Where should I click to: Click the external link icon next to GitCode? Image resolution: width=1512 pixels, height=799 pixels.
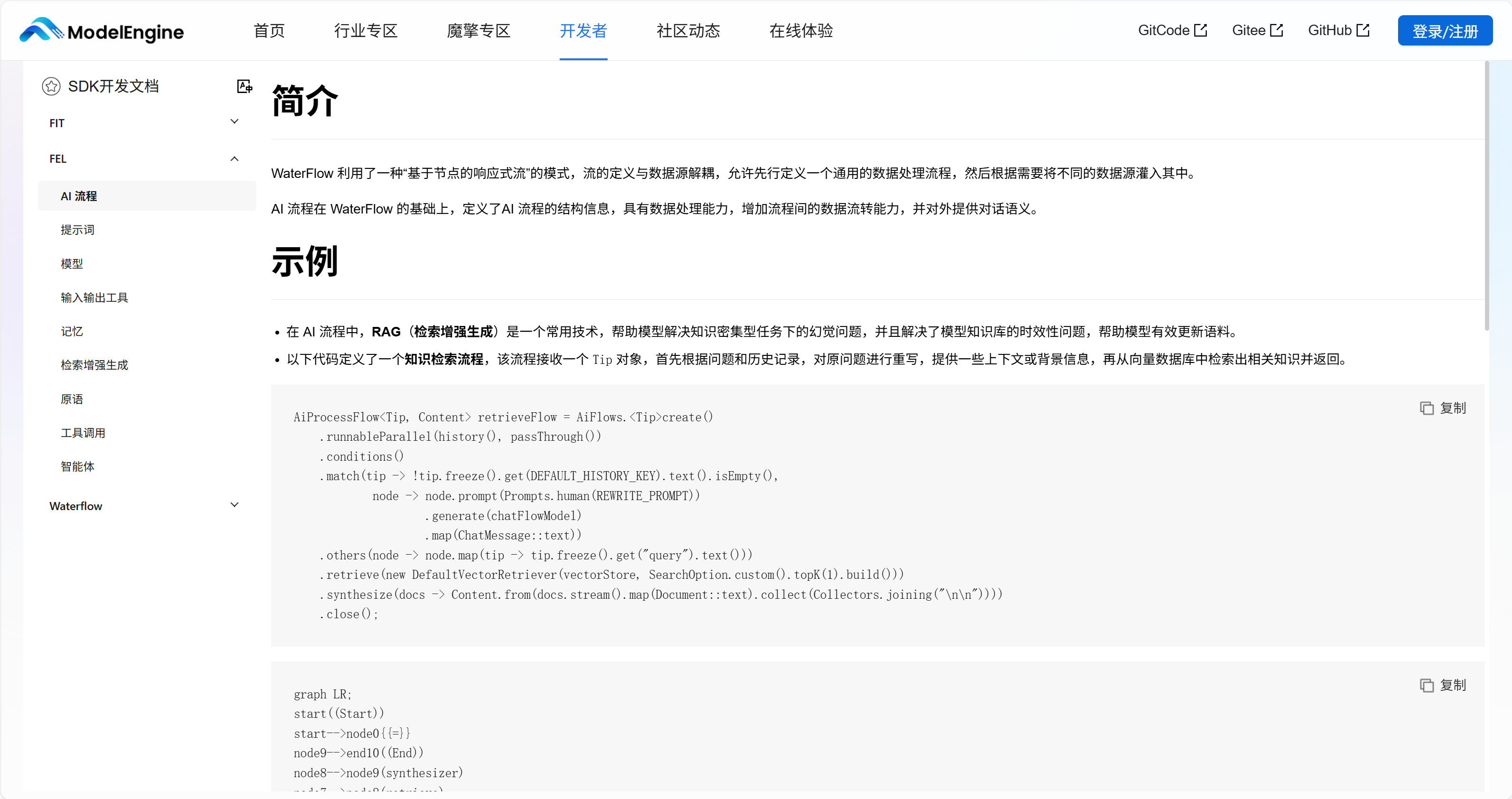coord(1201,29)
